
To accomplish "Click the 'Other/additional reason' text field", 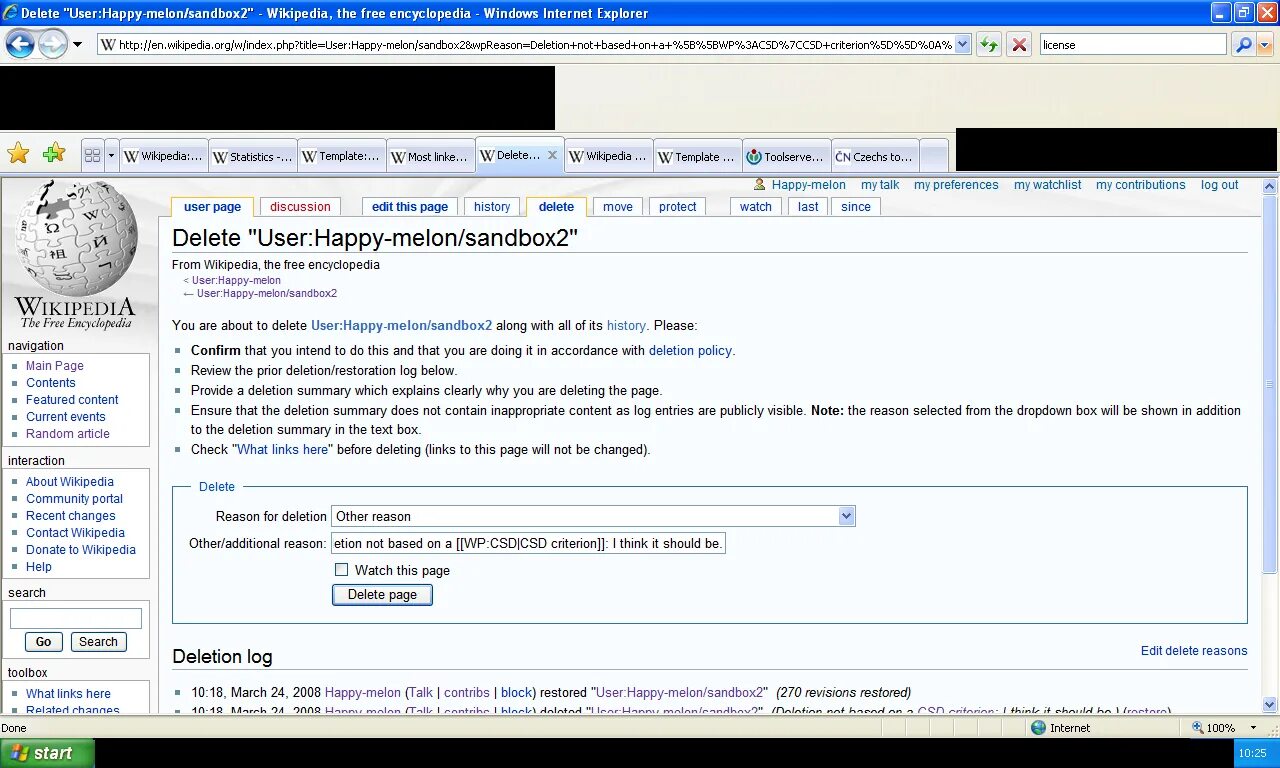I will 528,543.
